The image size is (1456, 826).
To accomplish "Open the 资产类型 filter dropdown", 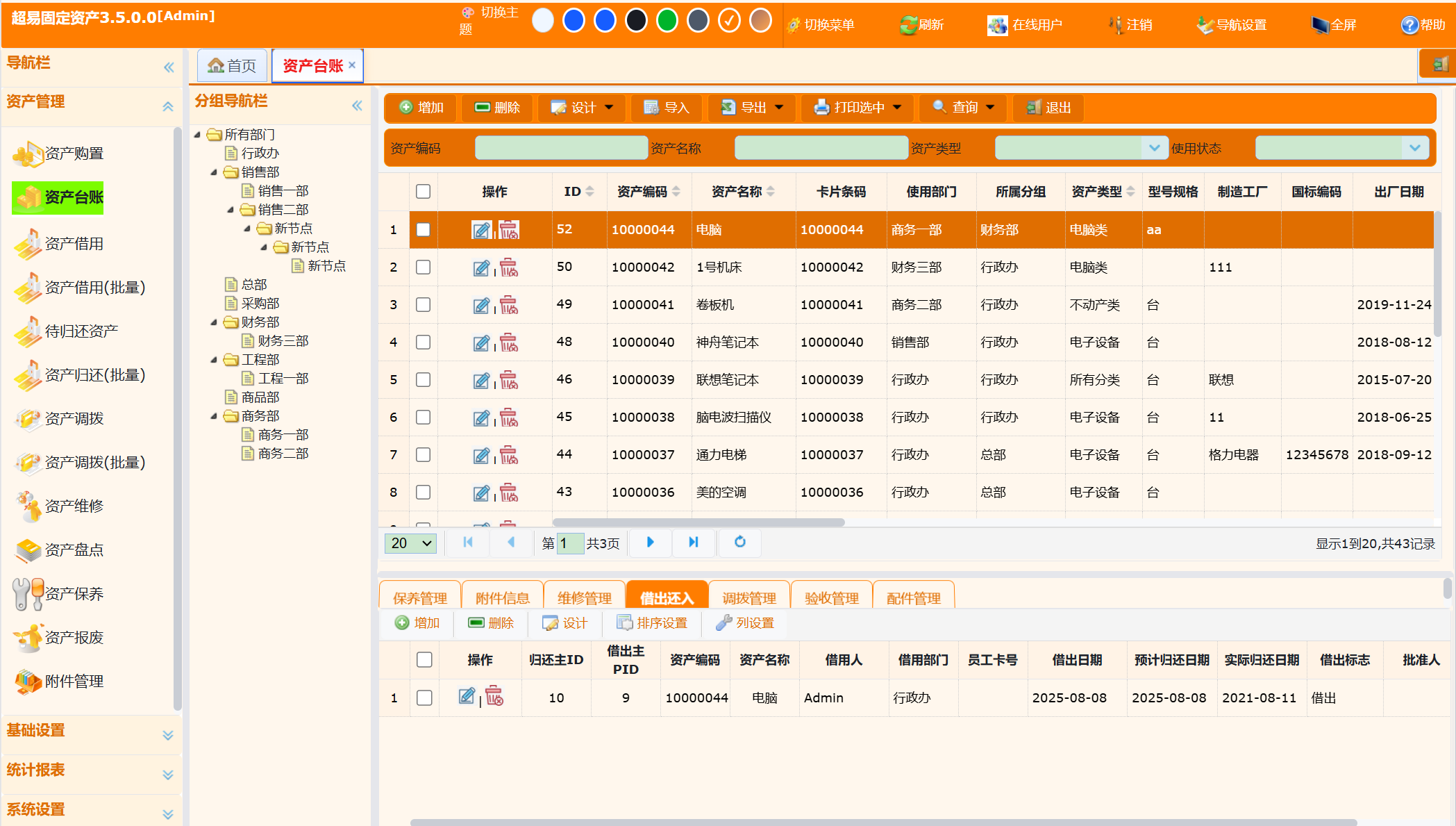I will (x=1154, y=148).
